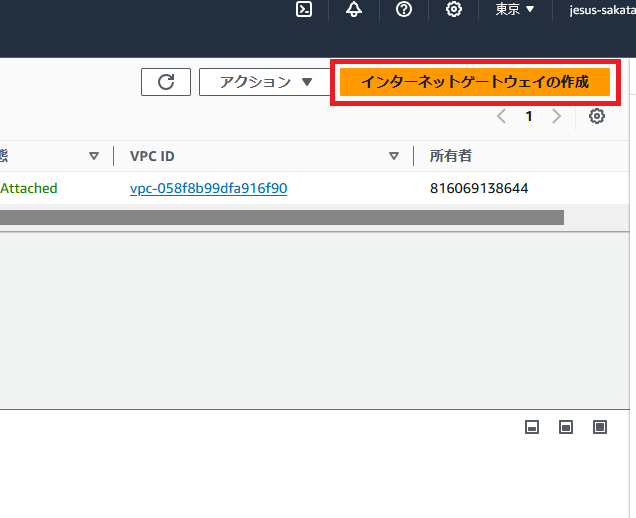Open table preferences gear icon

click(x=597, y=116)
